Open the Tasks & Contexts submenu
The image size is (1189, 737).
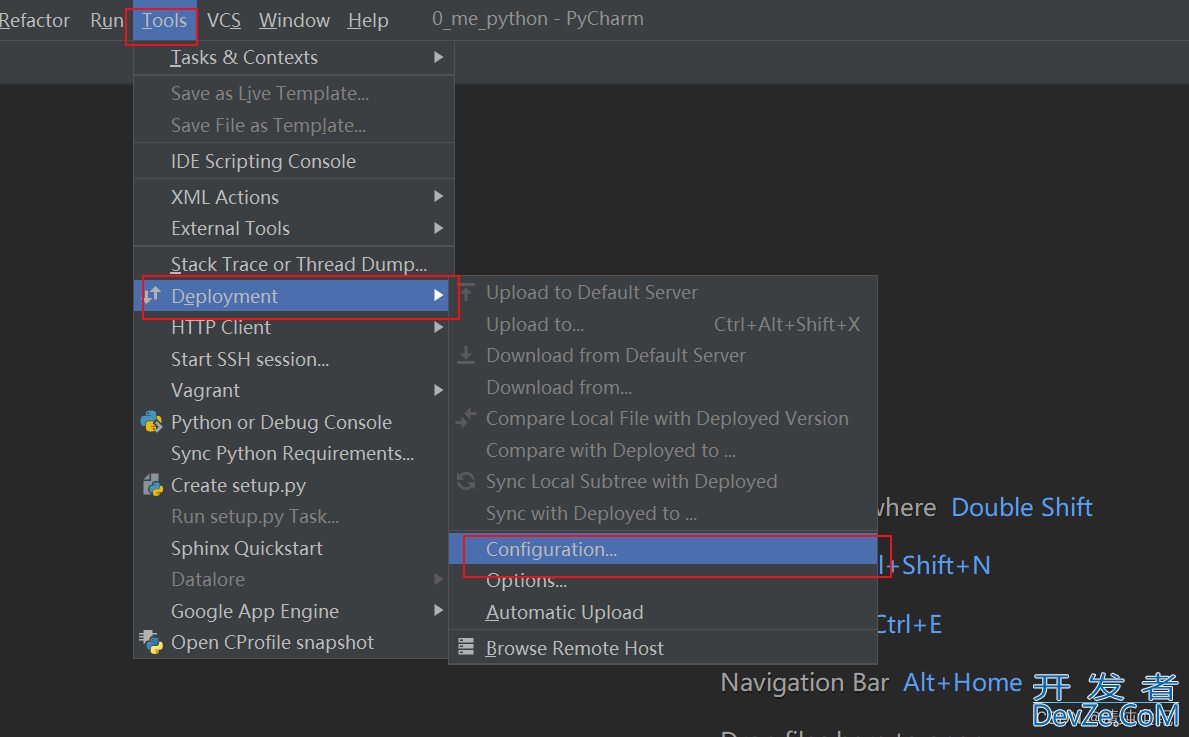(x=293, y=57)
